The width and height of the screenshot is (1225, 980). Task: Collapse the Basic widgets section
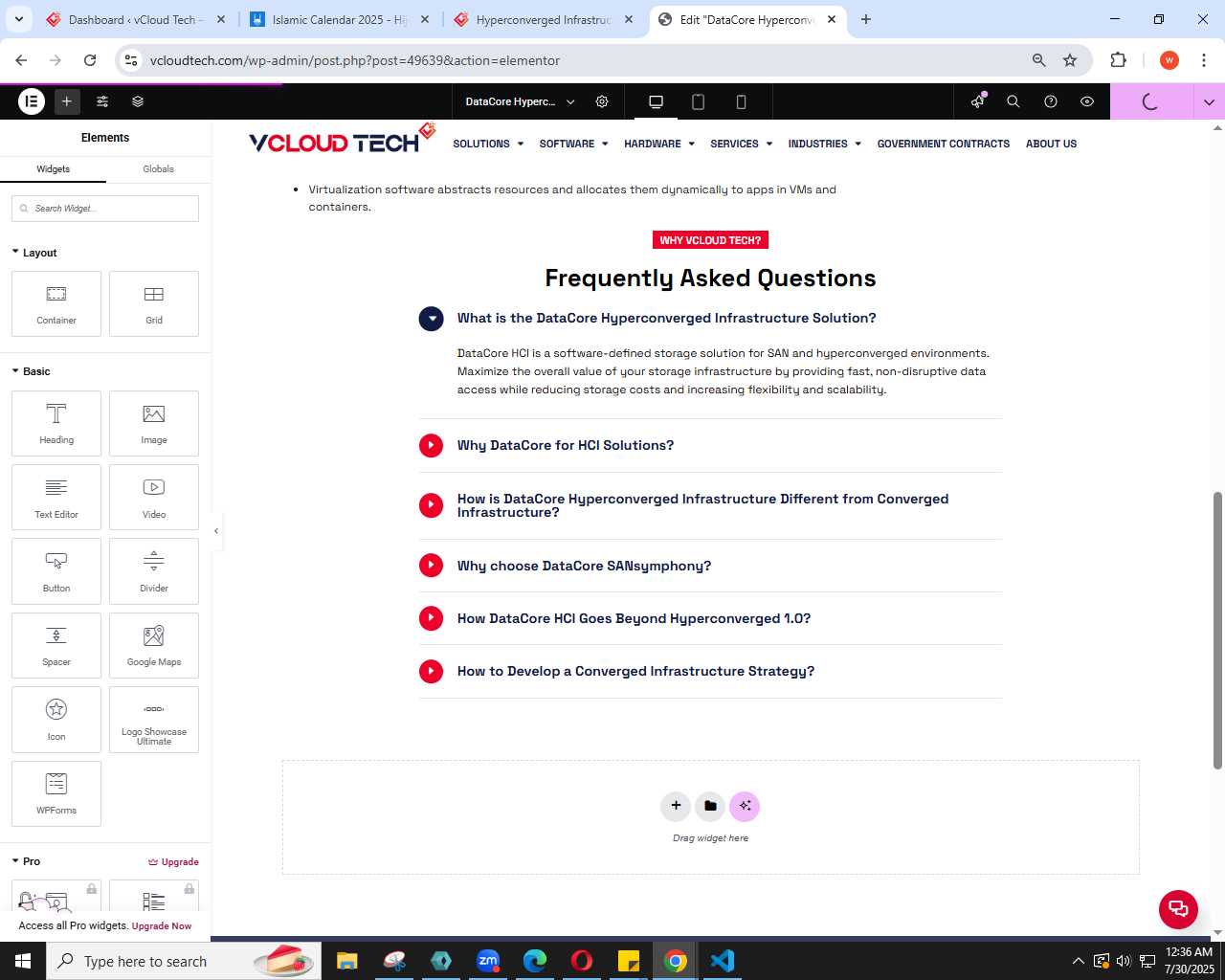[x=31, y=371]
